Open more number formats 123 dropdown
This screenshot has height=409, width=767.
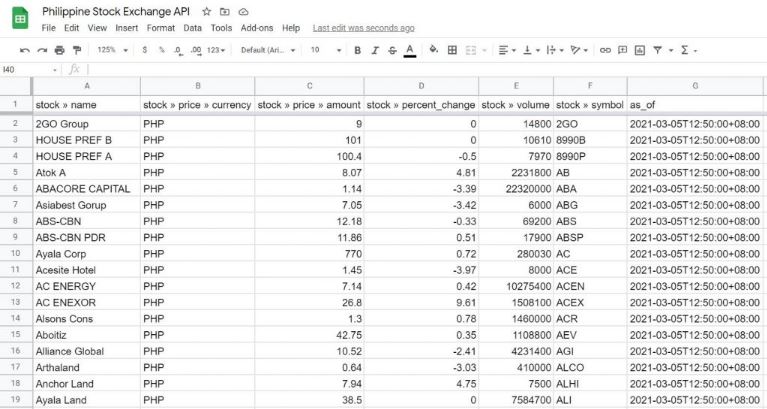click(x=216, y=50)
